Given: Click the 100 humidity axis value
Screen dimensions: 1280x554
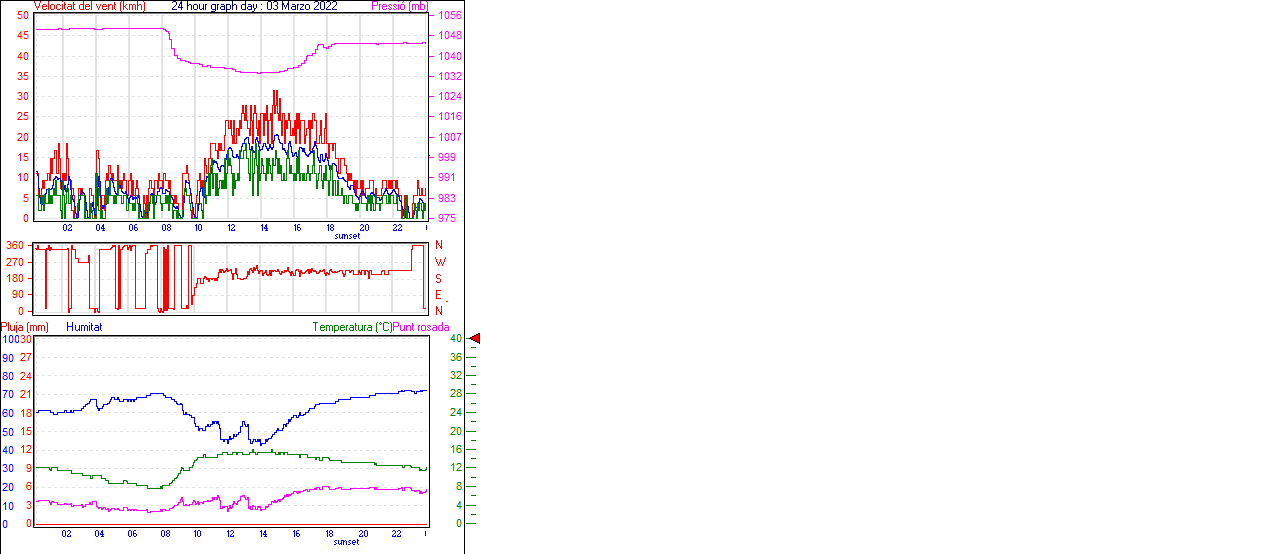Looking at the screenshot, I should [9, 339].
